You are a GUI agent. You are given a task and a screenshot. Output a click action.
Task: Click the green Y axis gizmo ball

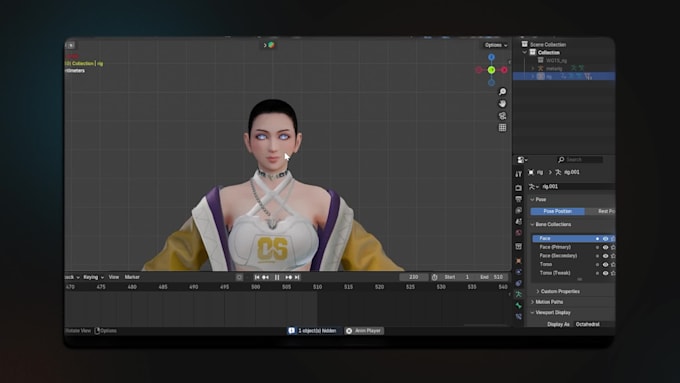coord(491,70)
